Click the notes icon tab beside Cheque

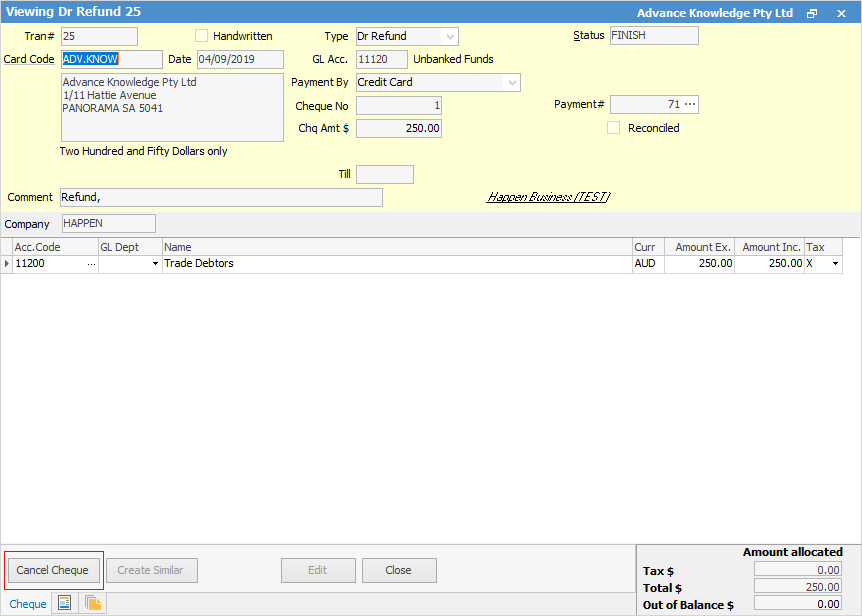pyautogui.click(x=65, y=603)
